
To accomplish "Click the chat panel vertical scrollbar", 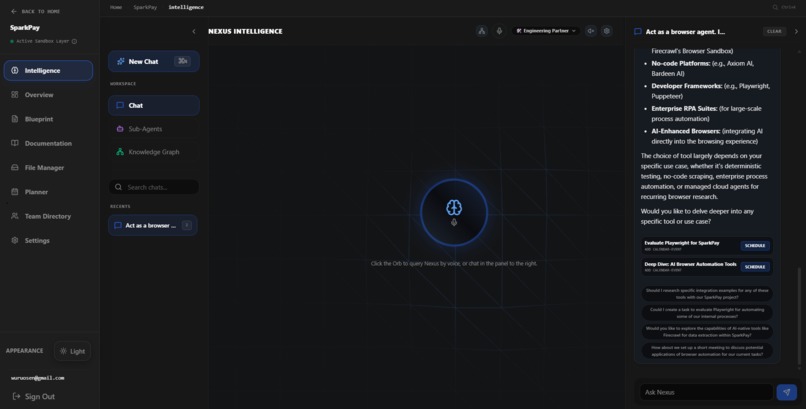I will (799, 316).
